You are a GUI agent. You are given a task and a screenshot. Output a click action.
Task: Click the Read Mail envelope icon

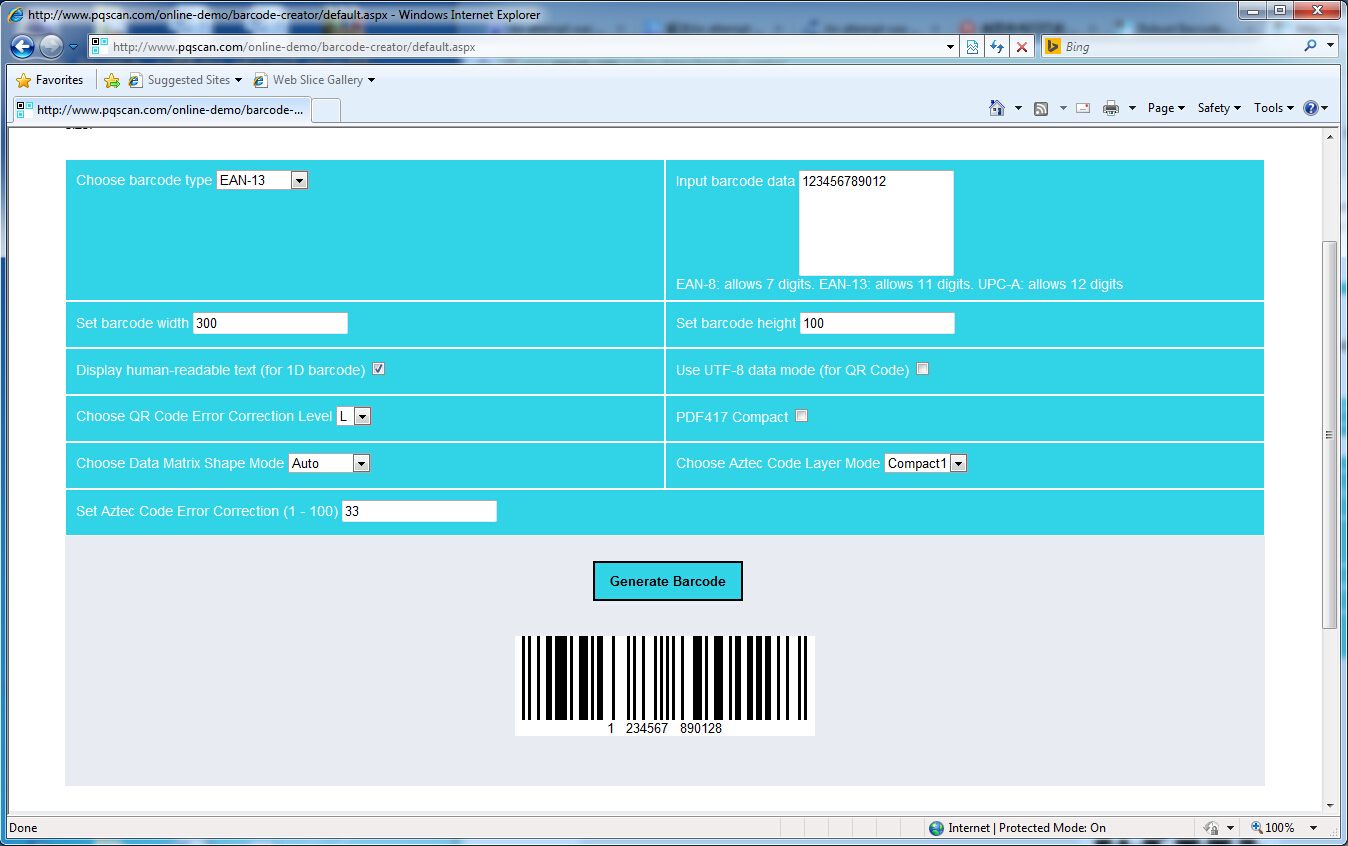tap(1083, 108)
